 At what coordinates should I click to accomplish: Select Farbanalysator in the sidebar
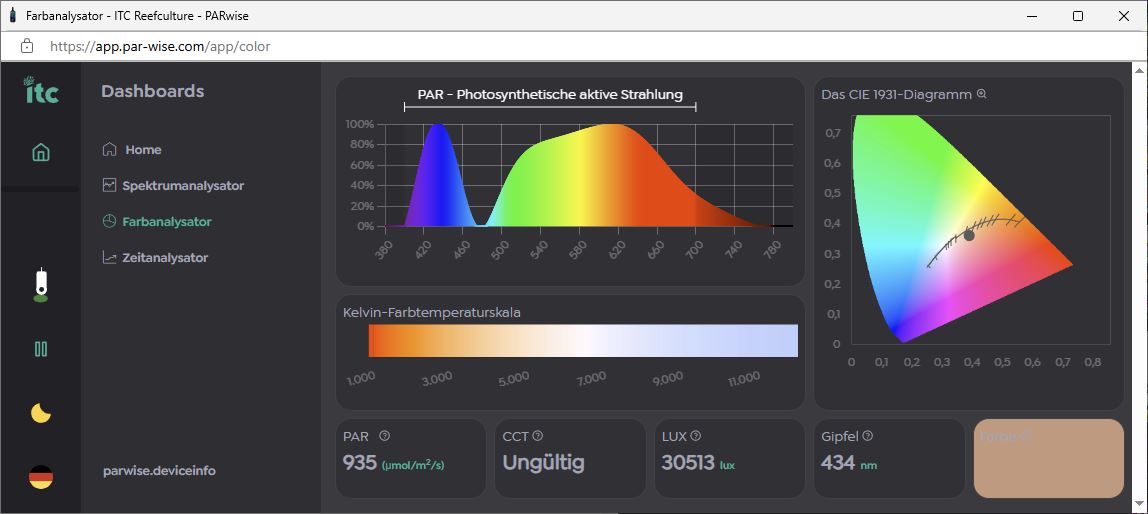[x=166, y=222]
